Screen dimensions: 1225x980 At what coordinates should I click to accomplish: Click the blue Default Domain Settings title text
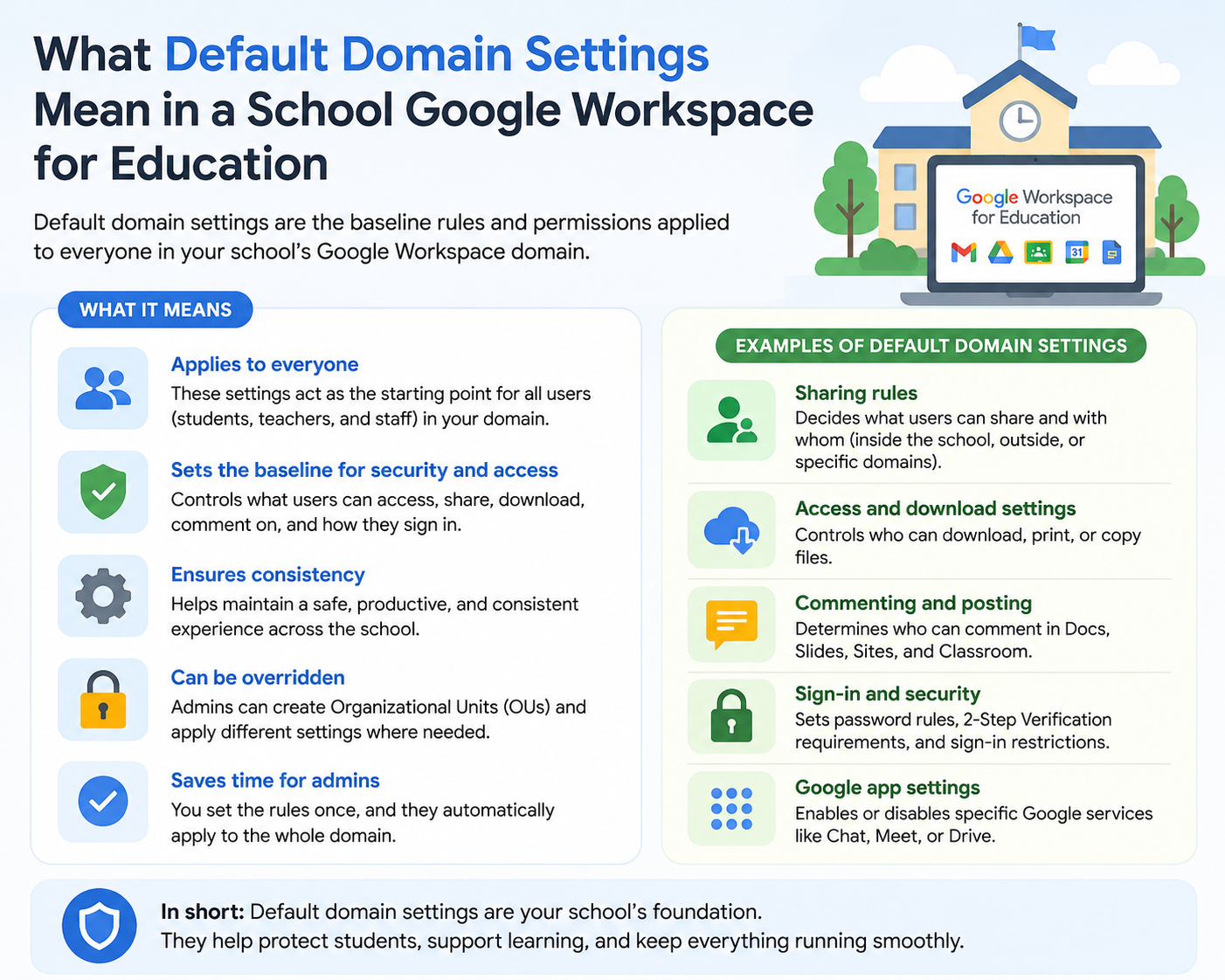pos(437,54)
